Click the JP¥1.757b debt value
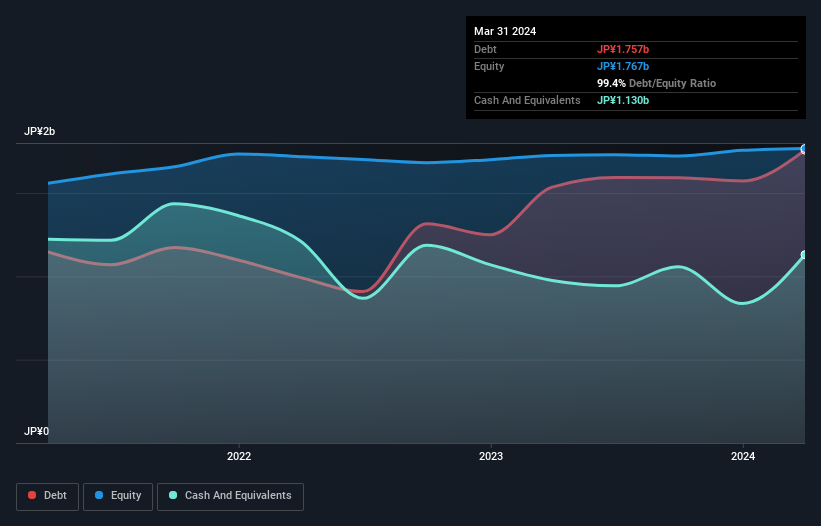 623,49
